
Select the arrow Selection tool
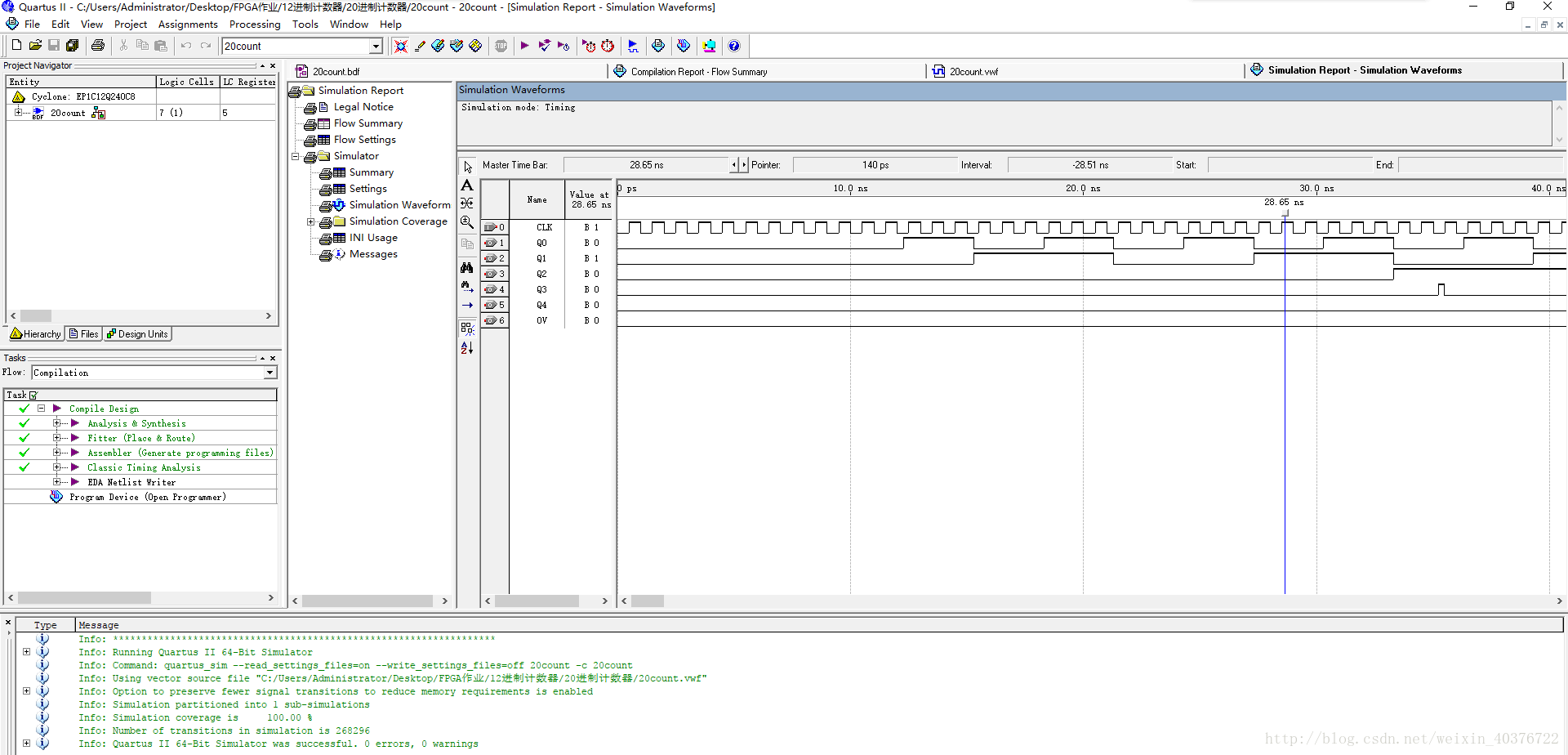(468, 167)
